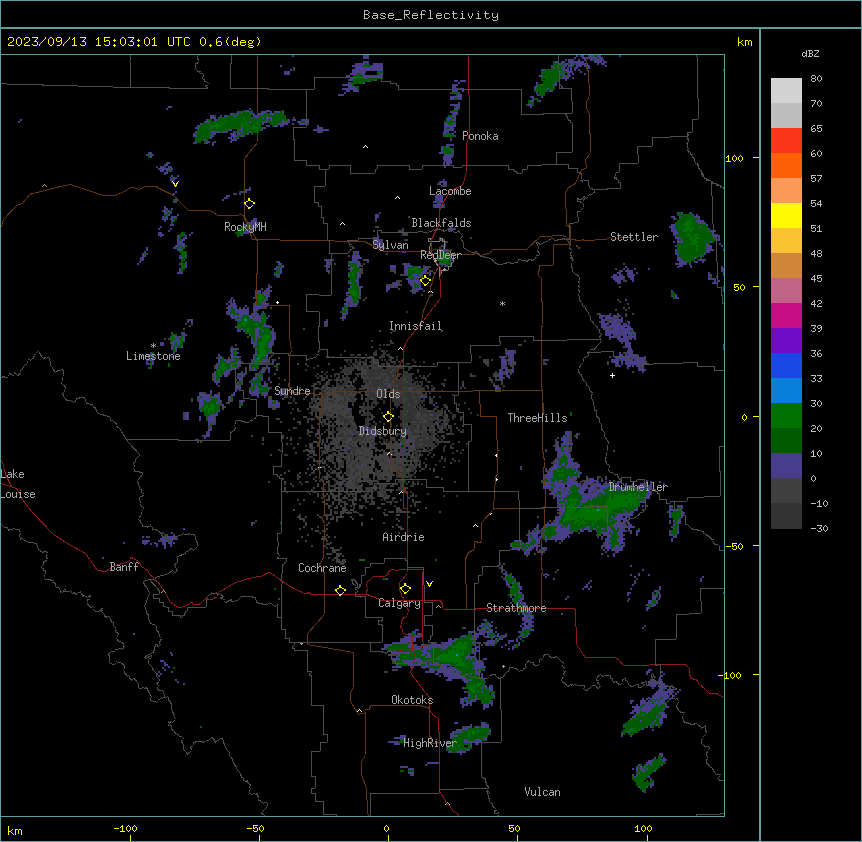Click the 100 tick on the bottom axis
862x842 pixels.
tap(643, 828)
